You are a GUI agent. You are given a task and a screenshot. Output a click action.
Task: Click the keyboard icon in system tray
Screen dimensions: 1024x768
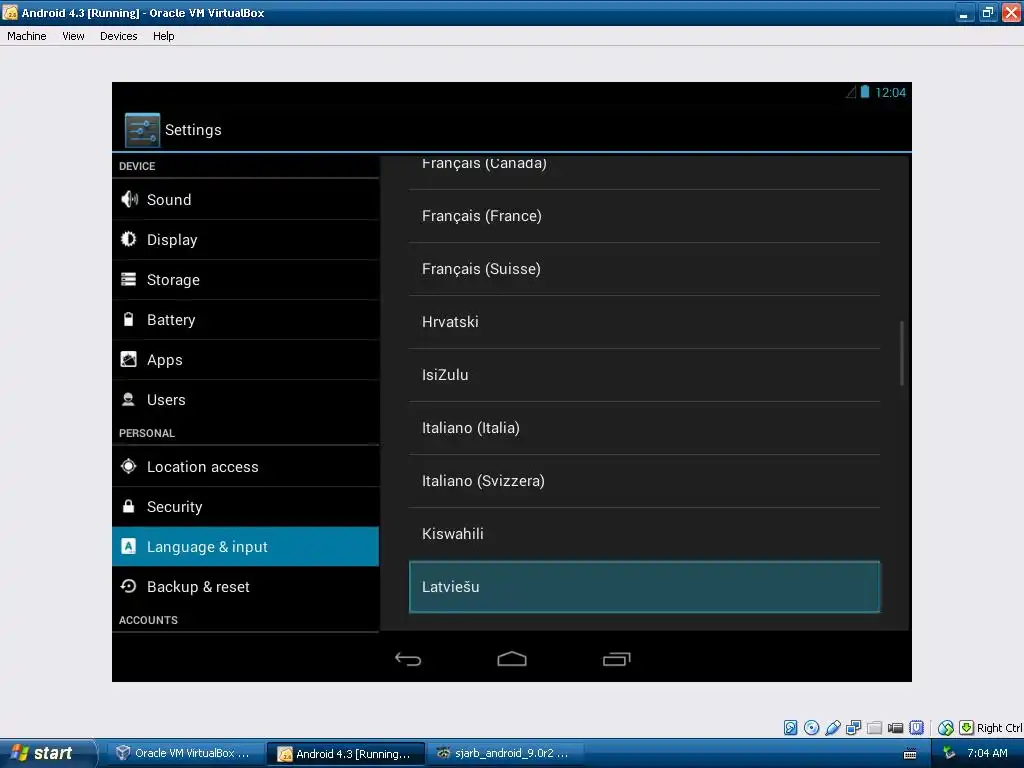click(910, 754)
